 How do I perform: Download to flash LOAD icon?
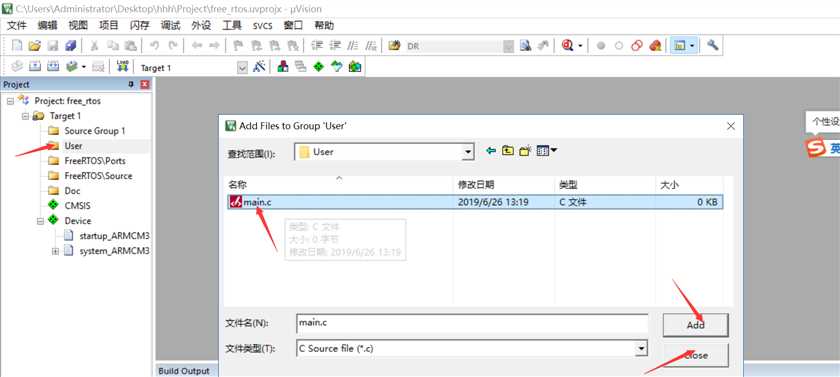[123, 66]
